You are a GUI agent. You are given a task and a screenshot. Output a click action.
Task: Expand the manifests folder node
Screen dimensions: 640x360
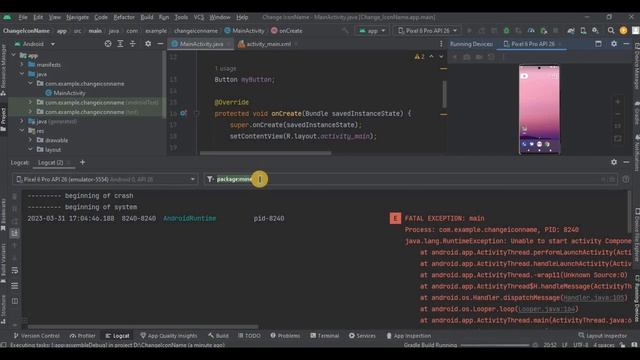[22, 64]
